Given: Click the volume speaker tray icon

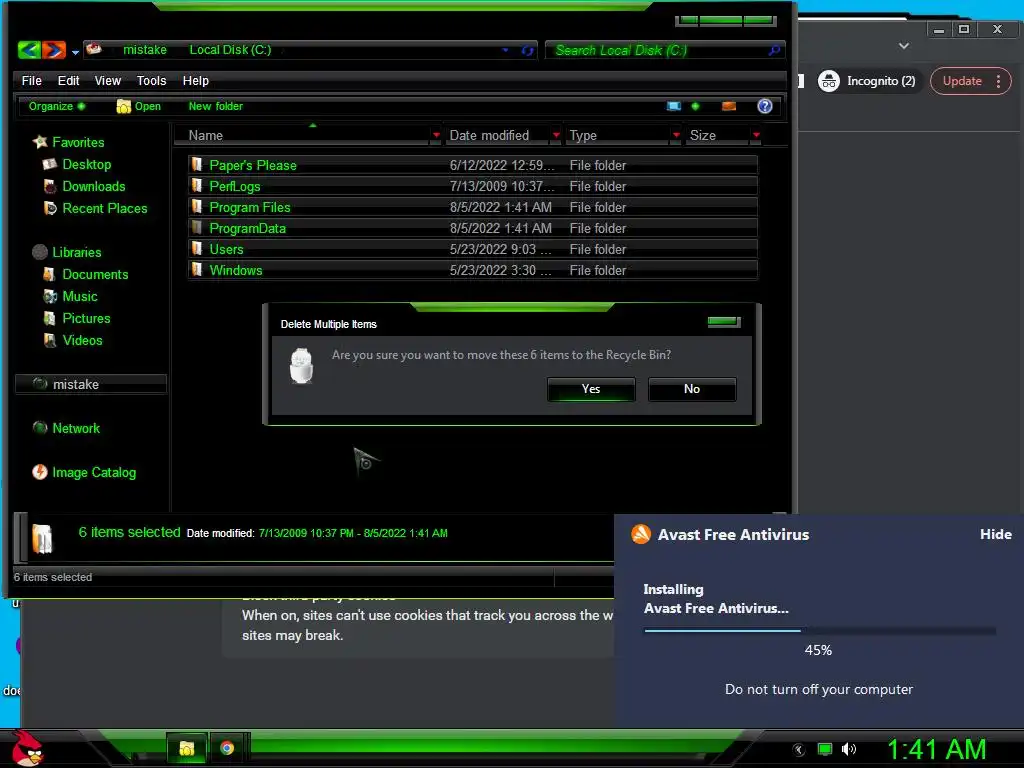Looking at the screenshot, I should click(849, 749).
